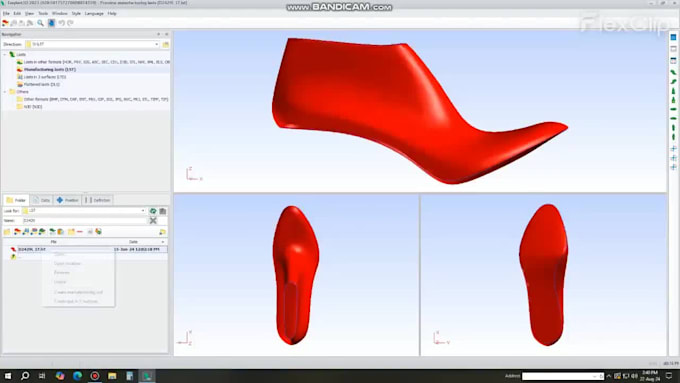The image size is (680, 383).
Task: Choose Create last in 3 surfaces context item
Action: click(x=76, y=301)
